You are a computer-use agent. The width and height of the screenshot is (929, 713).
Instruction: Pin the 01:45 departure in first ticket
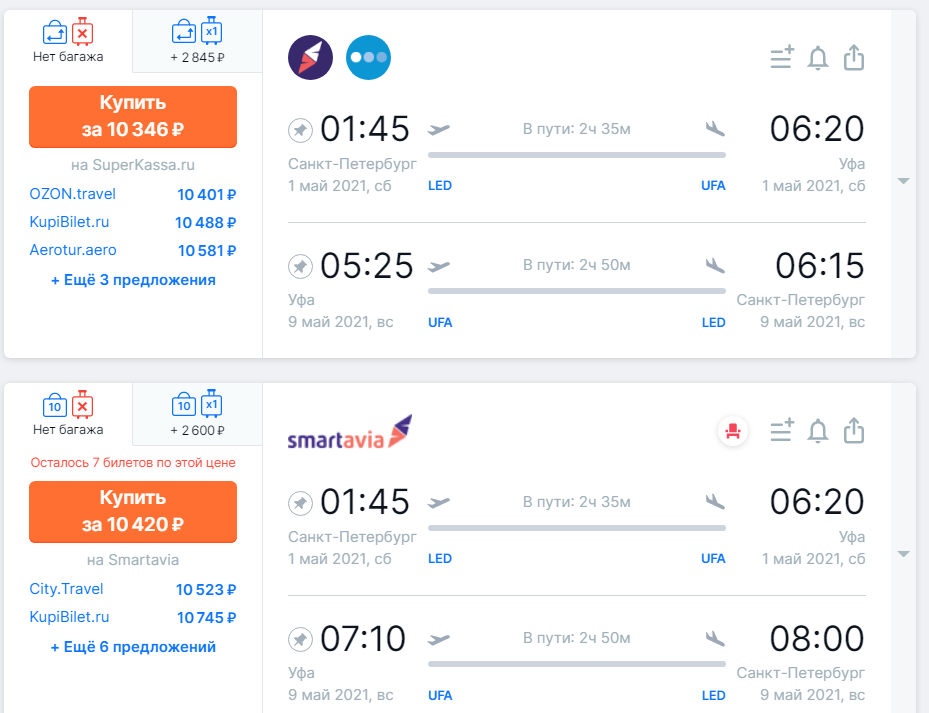[x=300, y=130]
